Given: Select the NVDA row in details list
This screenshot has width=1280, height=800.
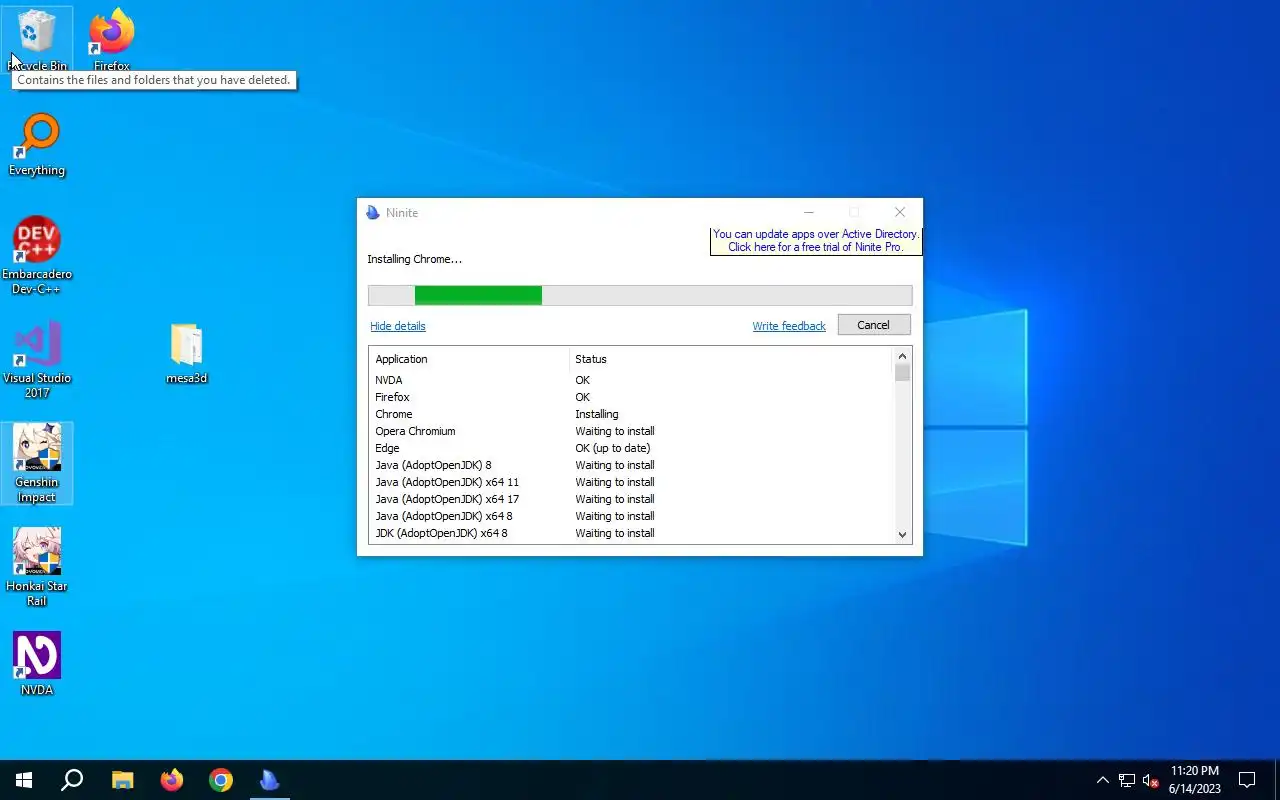Looking at the screenshot, I should click(630, 380).
